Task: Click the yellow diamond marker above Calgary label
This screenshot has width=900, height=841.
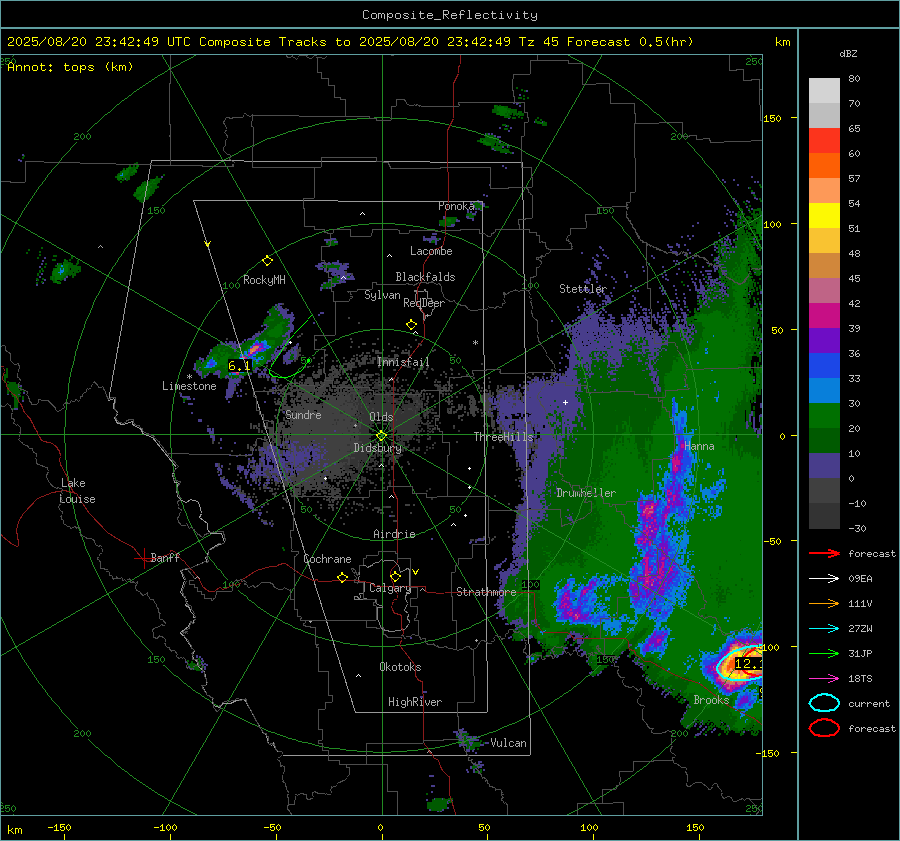Action: tap(395, 576)
